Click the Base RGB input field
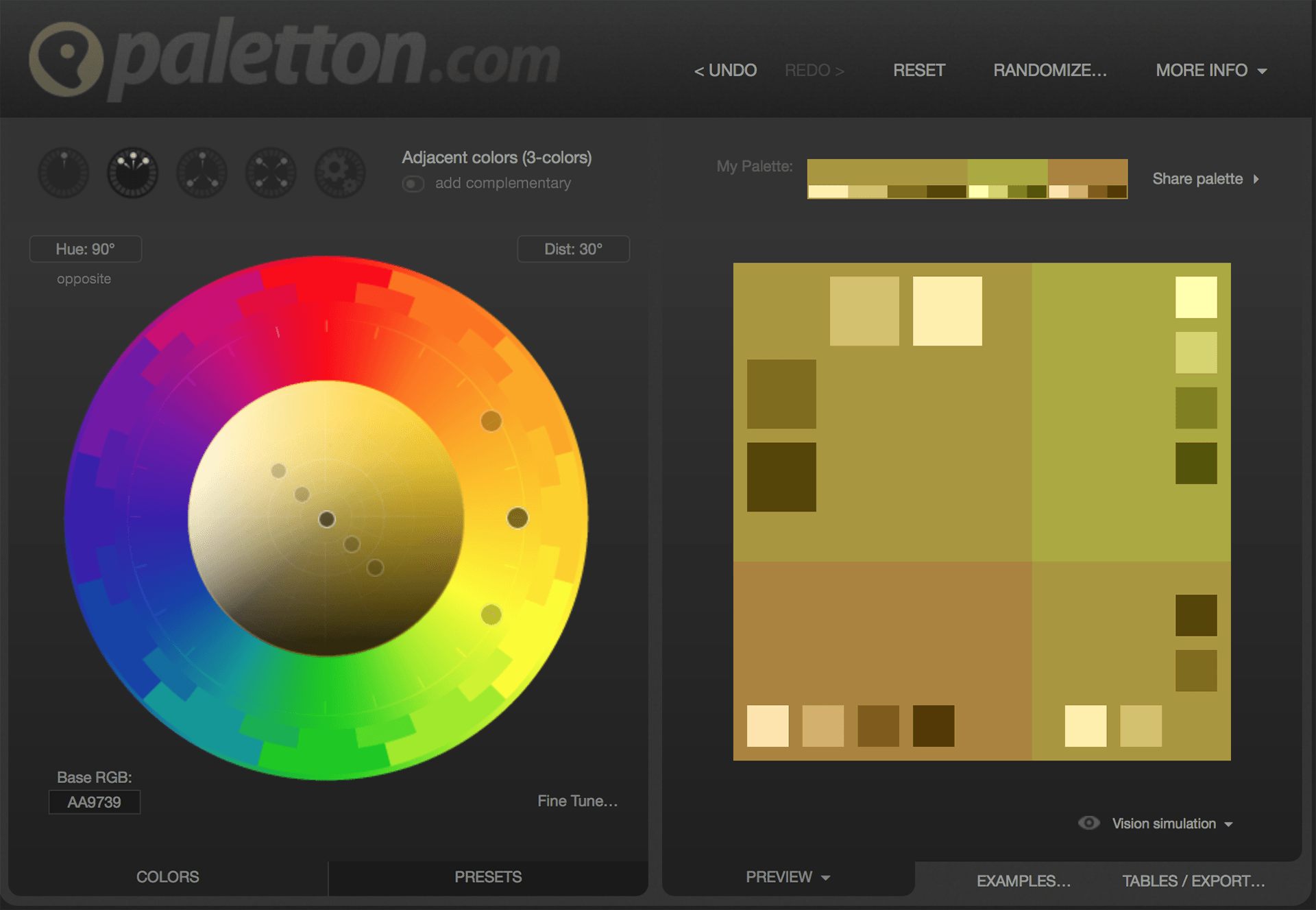Image resolution: width=1316 pixels, height=910 pixels. pyautogui.click(x=94, y=802)
